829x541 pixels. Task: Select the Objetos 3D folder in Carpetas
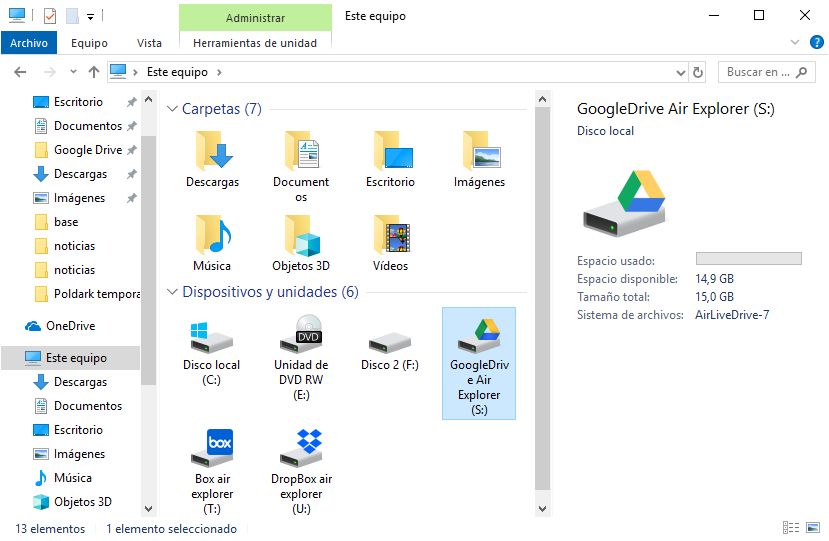(x=301, y=238)
